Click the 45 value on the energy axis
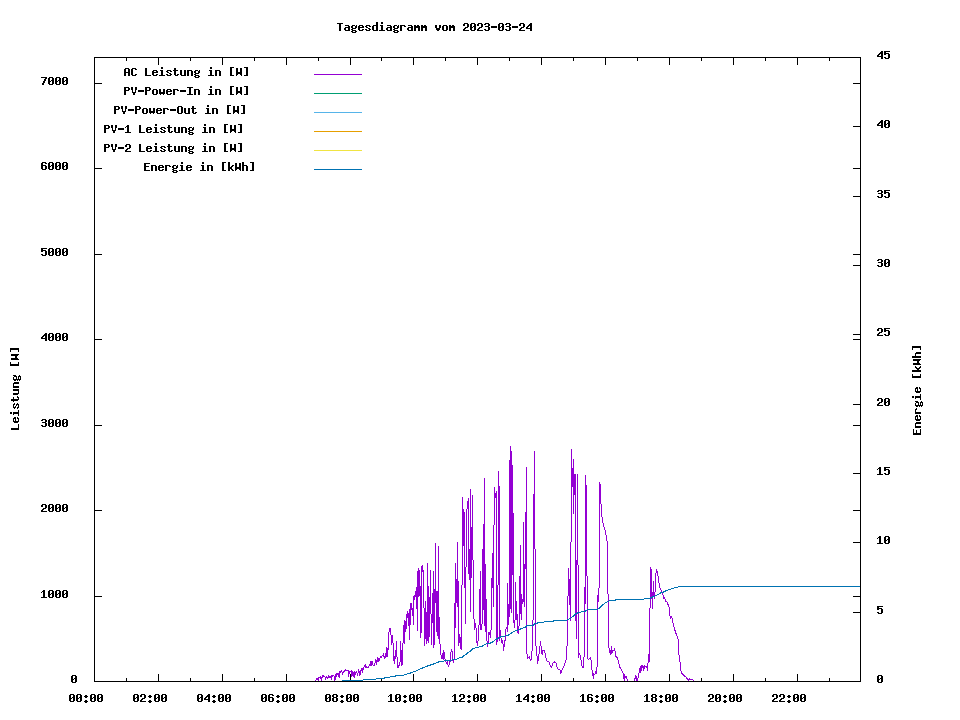 884,55
